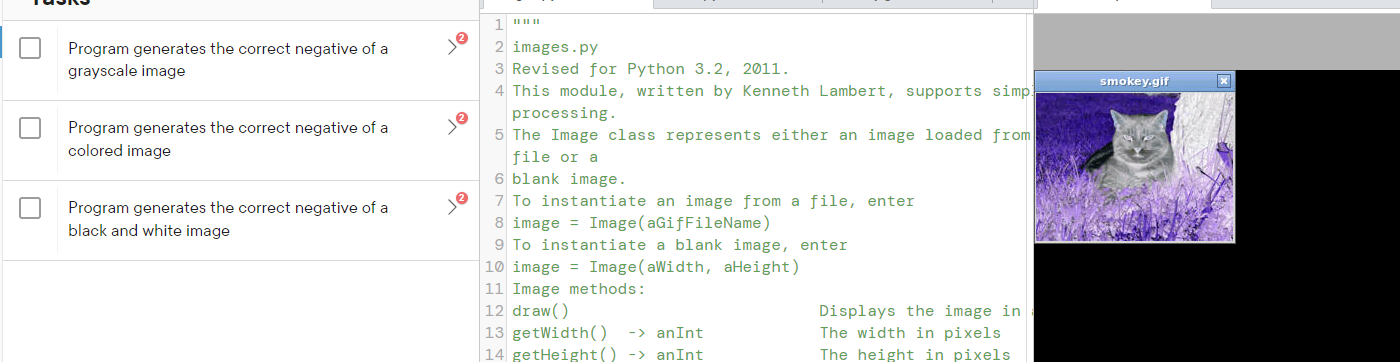This screenshot has height=362, width=1400.
Task: Expand the grayscale image task chevron
Action: pos(453,47)
